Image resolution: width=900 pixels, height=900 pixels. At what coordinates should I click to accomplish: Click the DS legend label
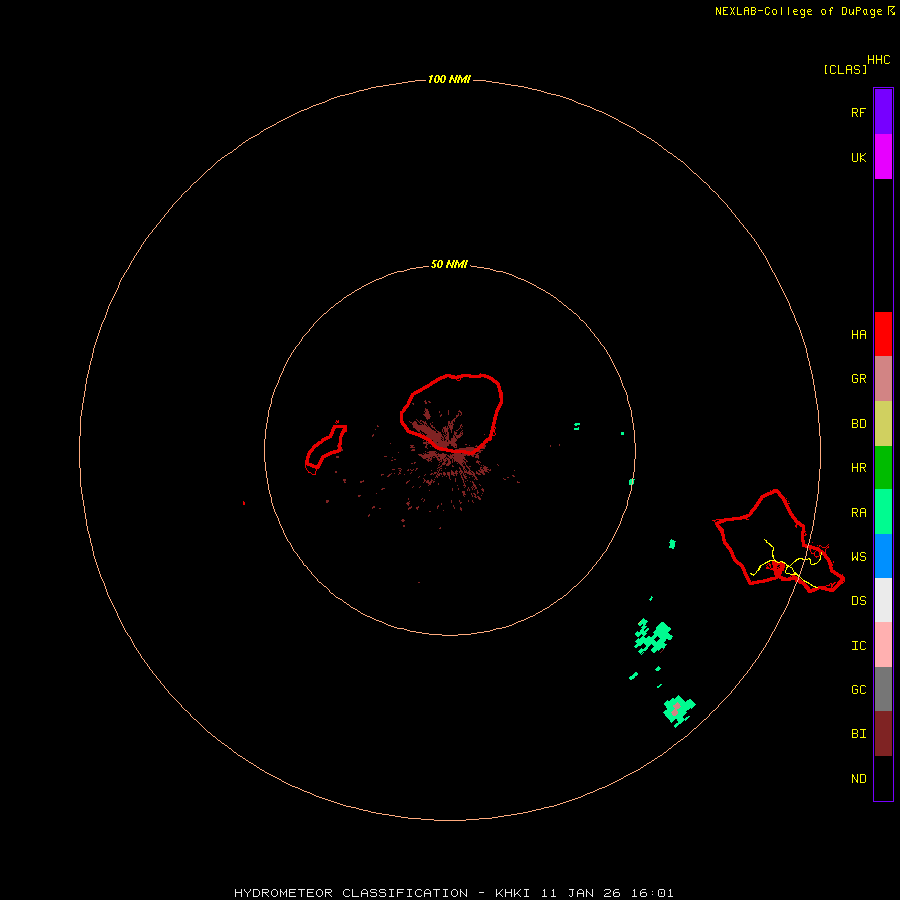[858, 600]
